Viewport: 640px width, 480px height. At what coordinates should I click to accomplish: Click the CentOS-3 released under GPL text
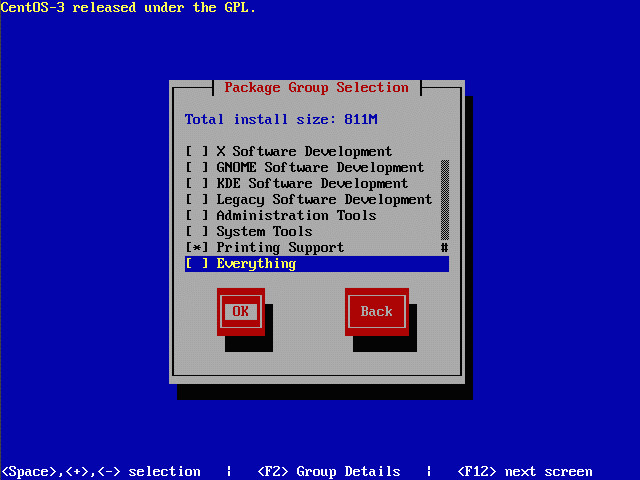click(x=128, y=7)
